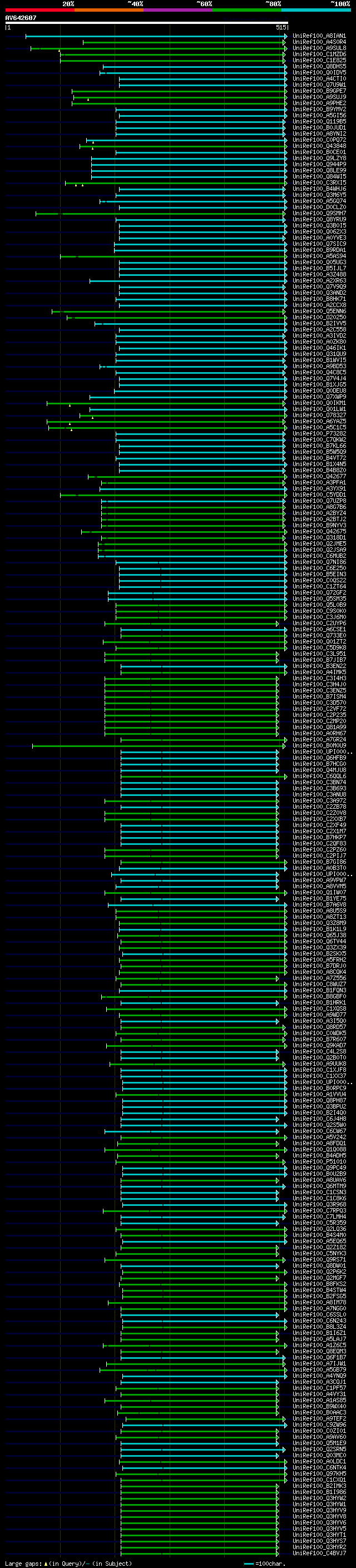Click the white query sequence bar
Viewport: 356px width, 1568px height.
(x=147, y=22)
